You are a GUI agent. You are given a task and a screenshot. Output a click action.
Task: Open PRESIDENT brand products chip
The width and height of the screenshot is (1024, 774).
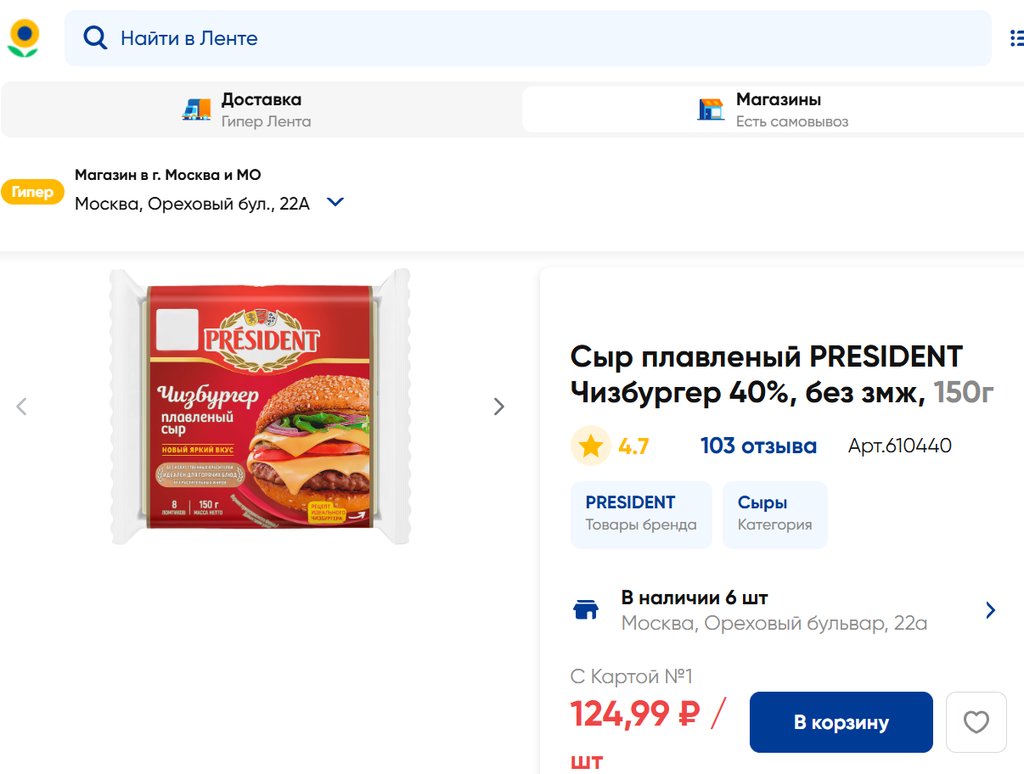coord(641,514)
